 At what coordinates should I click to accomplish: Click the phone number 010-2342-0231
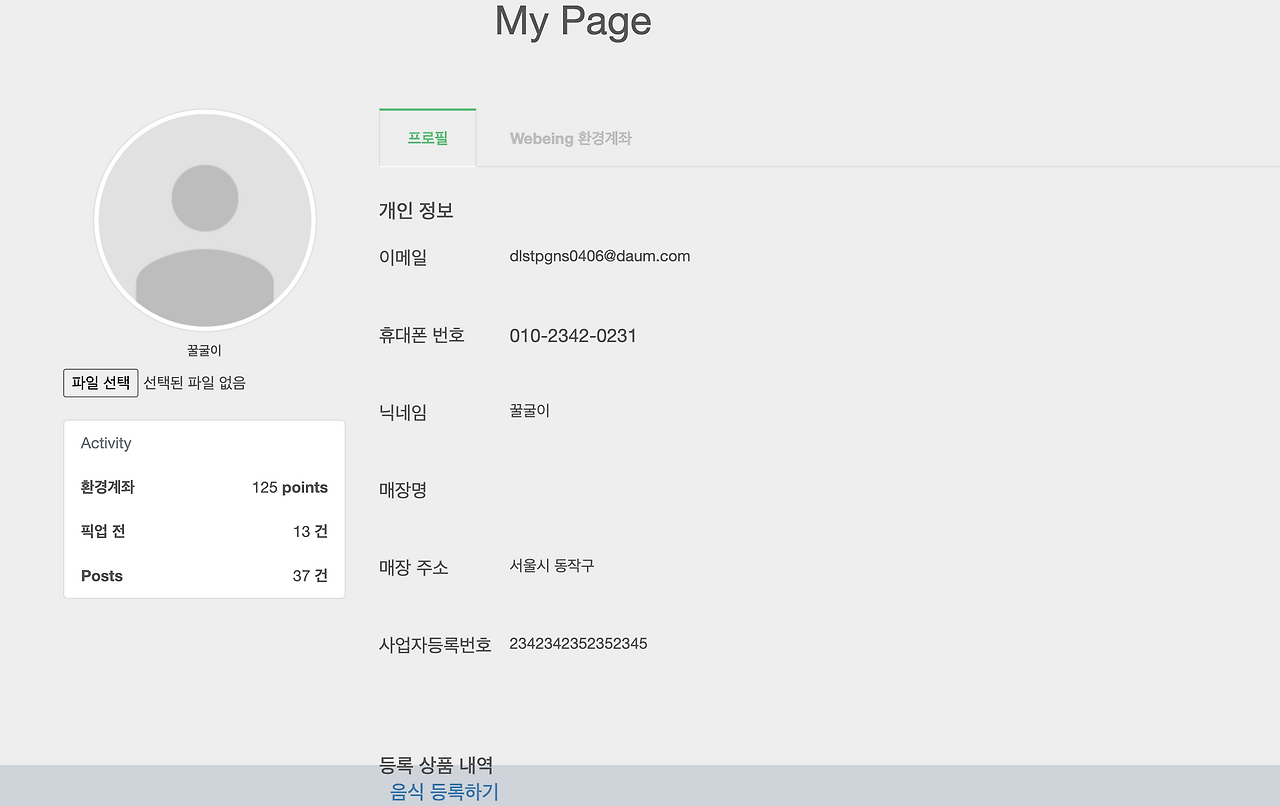coord(573,335)
